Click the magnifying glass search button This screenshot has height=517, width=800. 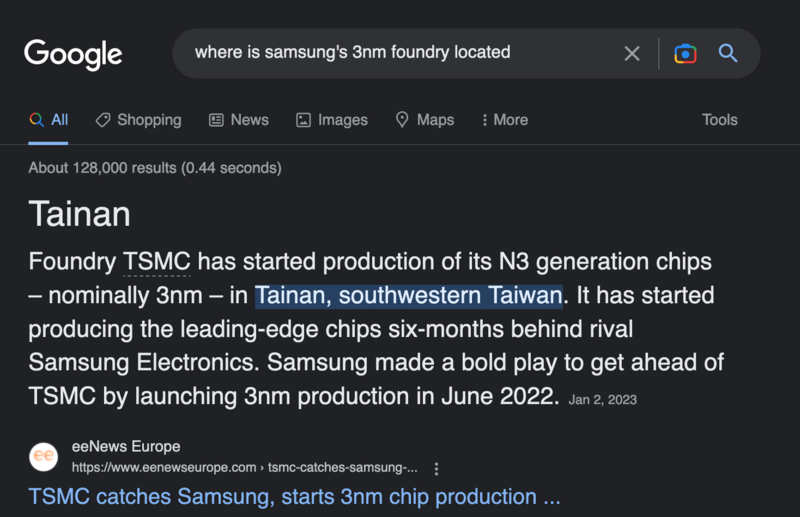pyautogui.click(x=728, y=54)
